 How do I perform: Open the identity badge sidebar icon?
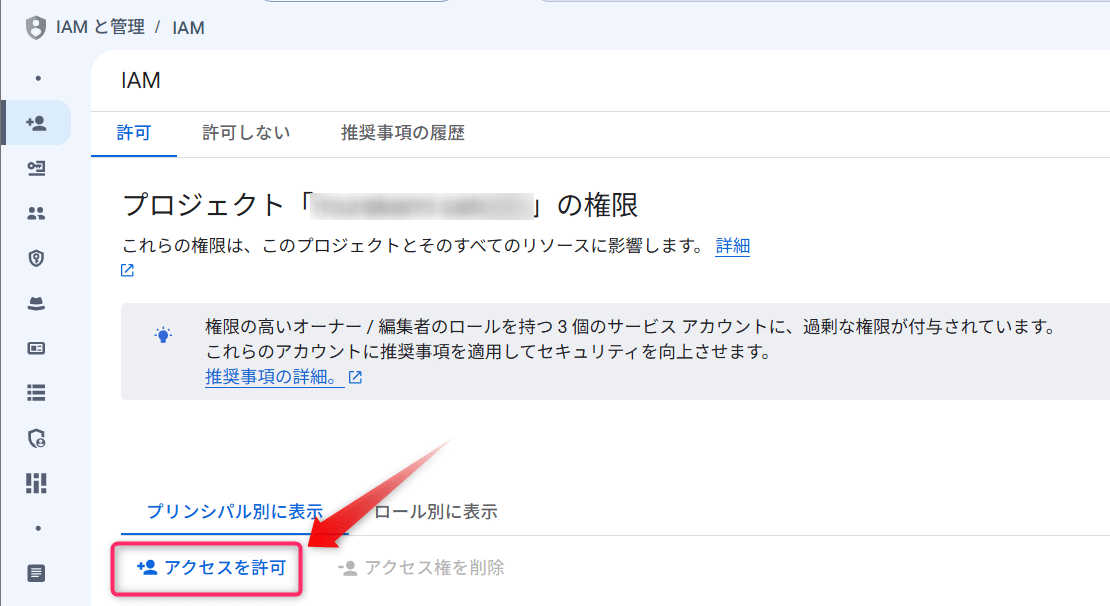pyautogui.click(x=36, y=168)
